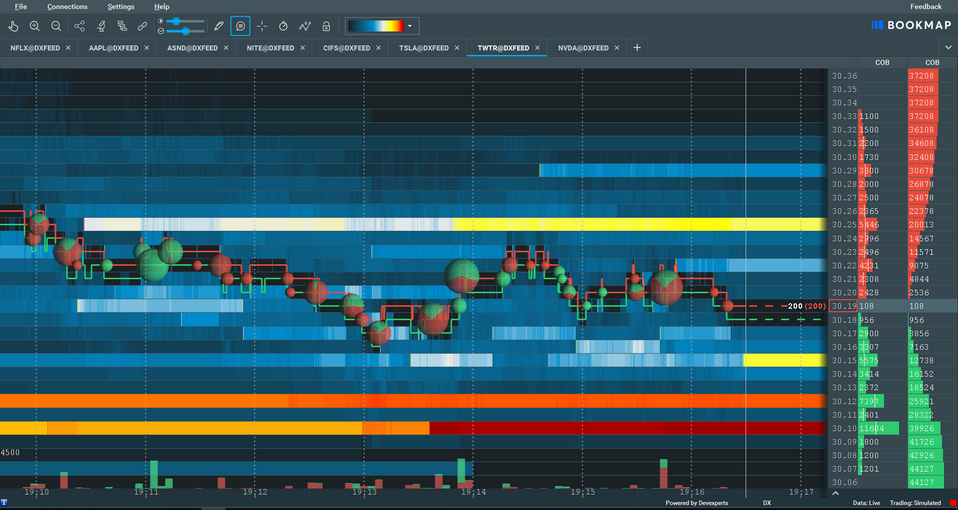The width and height of the screenshot is (958, 510).
Task: Adjust the upper contrast slider handle
Action: pyautogui.click(x=174, y=21)
